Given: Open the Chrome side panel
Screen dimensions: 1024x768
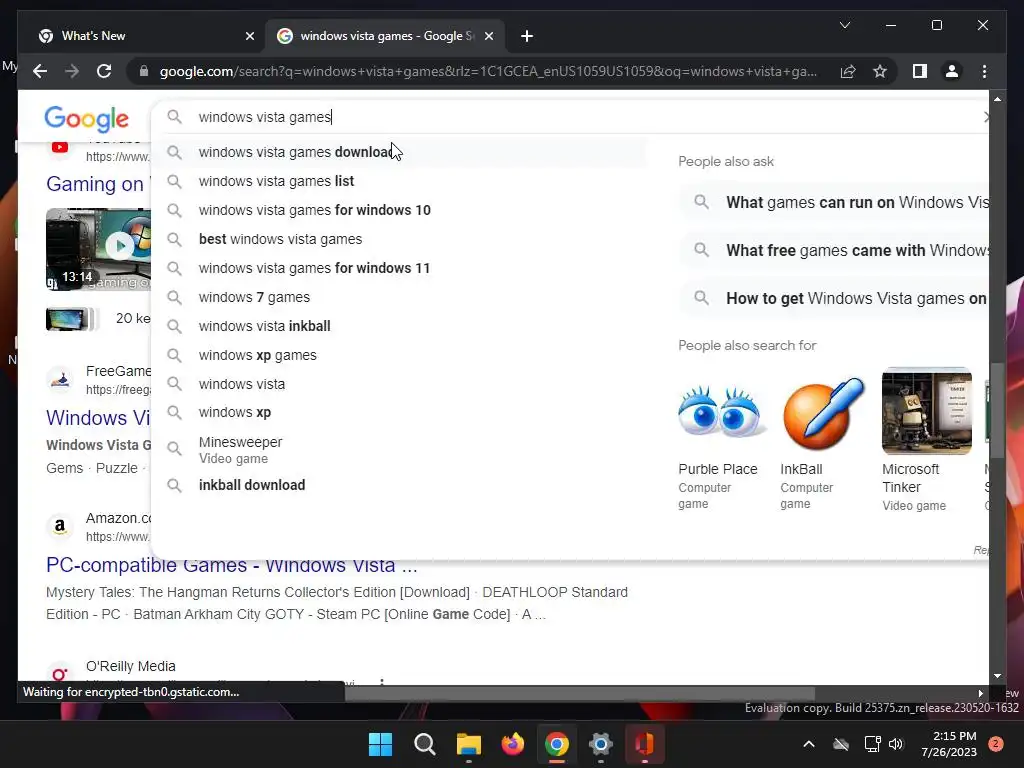Looking at the screenshot, I should [920, 71].
